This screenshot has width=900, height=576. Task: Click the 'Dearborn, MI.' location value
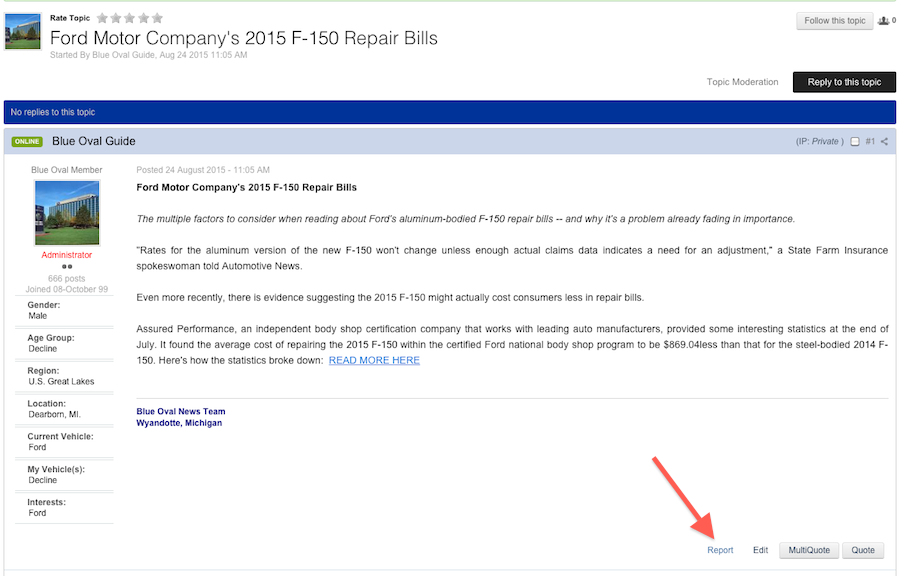click(55, 414)
